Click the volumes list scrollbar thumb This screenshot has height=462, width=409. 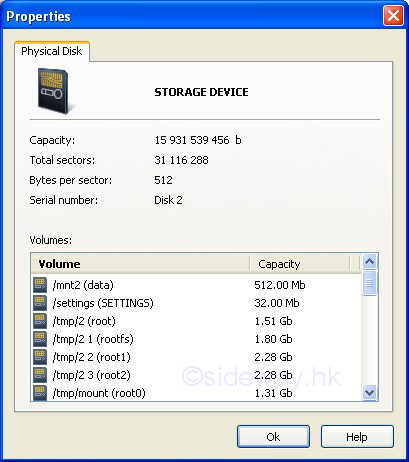pyautogui.click(x=369, y=283)
